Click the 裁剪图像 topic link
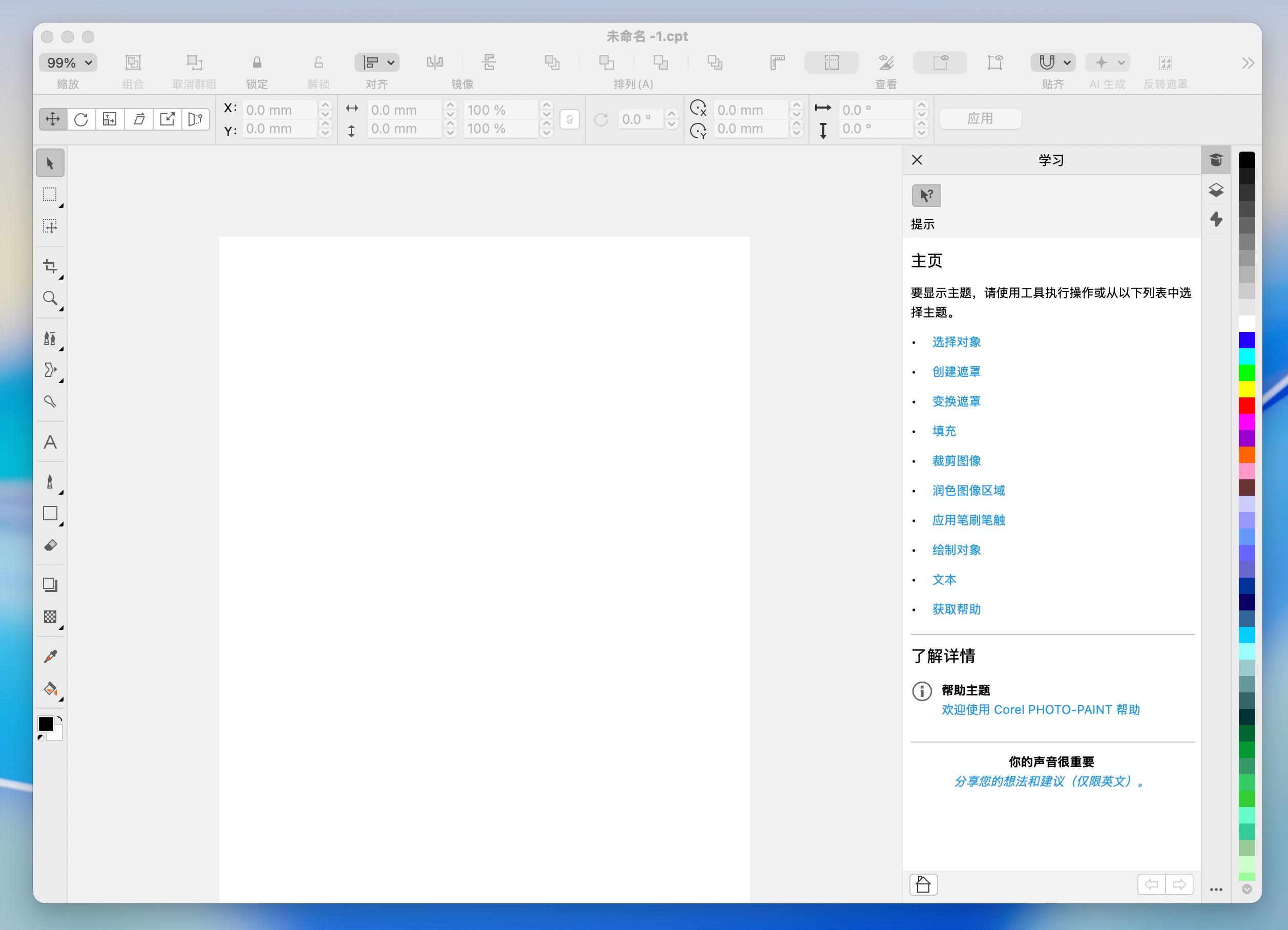The image size is (1288, 930). click(x=957, y=461)
